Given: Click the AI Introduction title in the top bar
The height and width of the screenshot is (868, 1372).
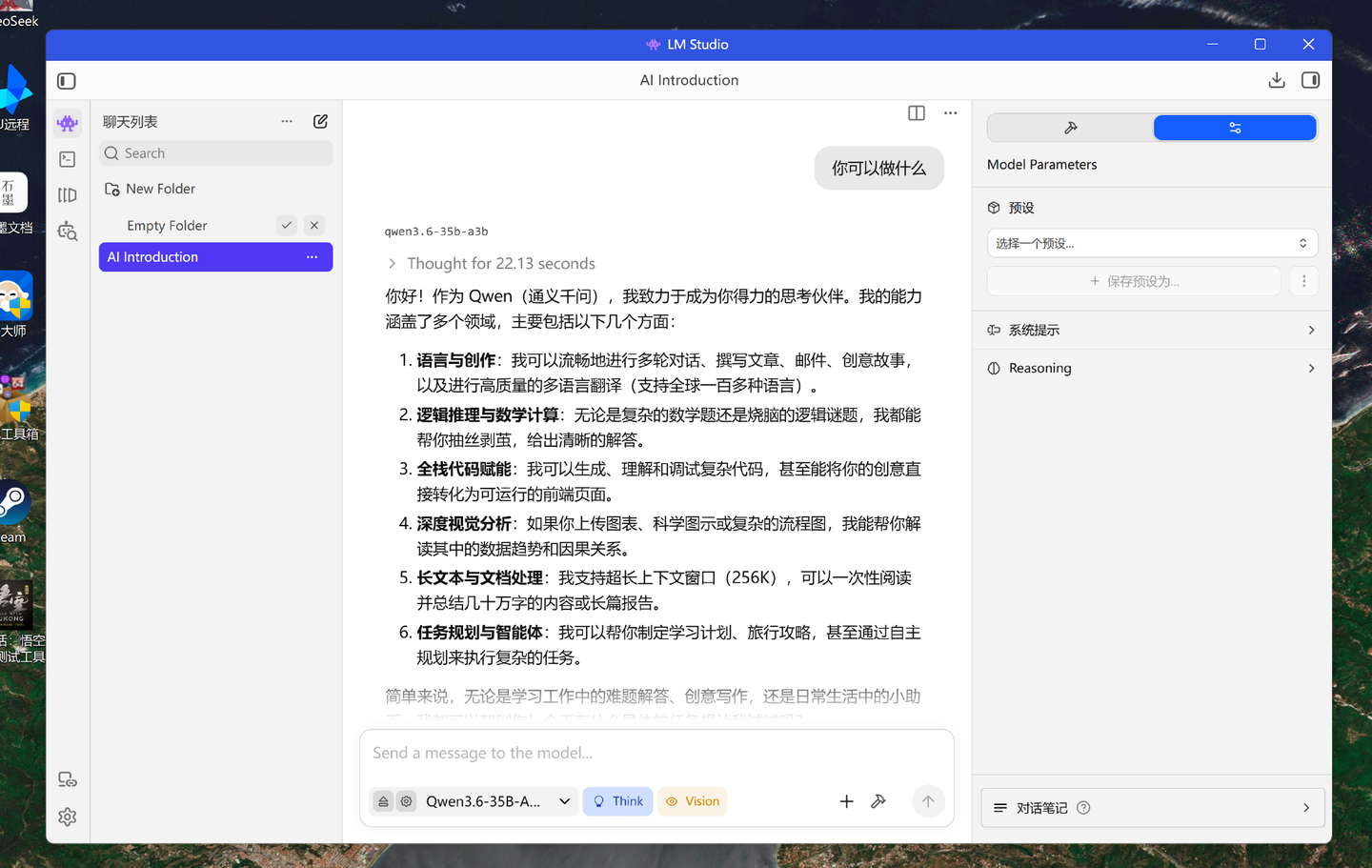Looking at the screenshot, I should 689,80.
